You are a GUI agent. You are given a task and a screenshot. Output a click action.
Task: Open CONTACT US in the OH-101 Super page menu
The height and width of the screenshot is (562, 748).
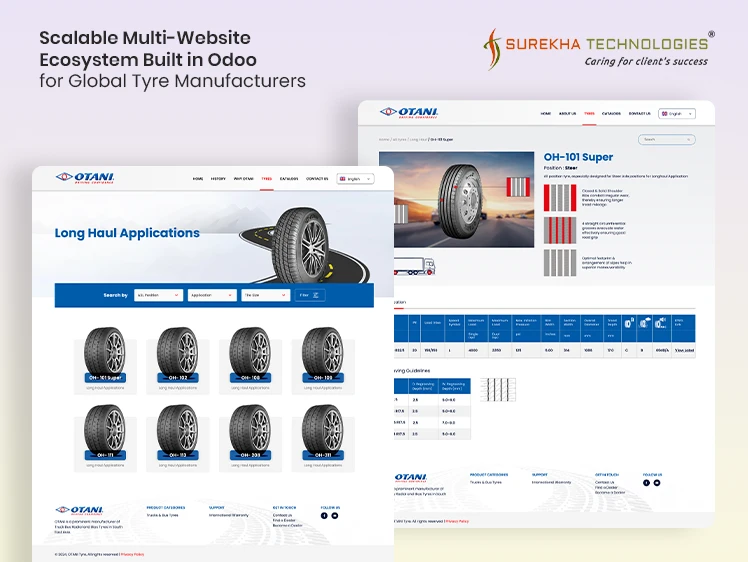[x=639, y=114]
